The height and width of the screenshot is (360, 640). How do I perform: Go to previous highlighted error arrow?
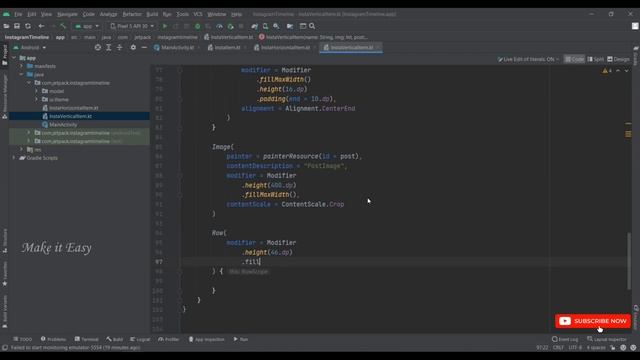point(618,71)
